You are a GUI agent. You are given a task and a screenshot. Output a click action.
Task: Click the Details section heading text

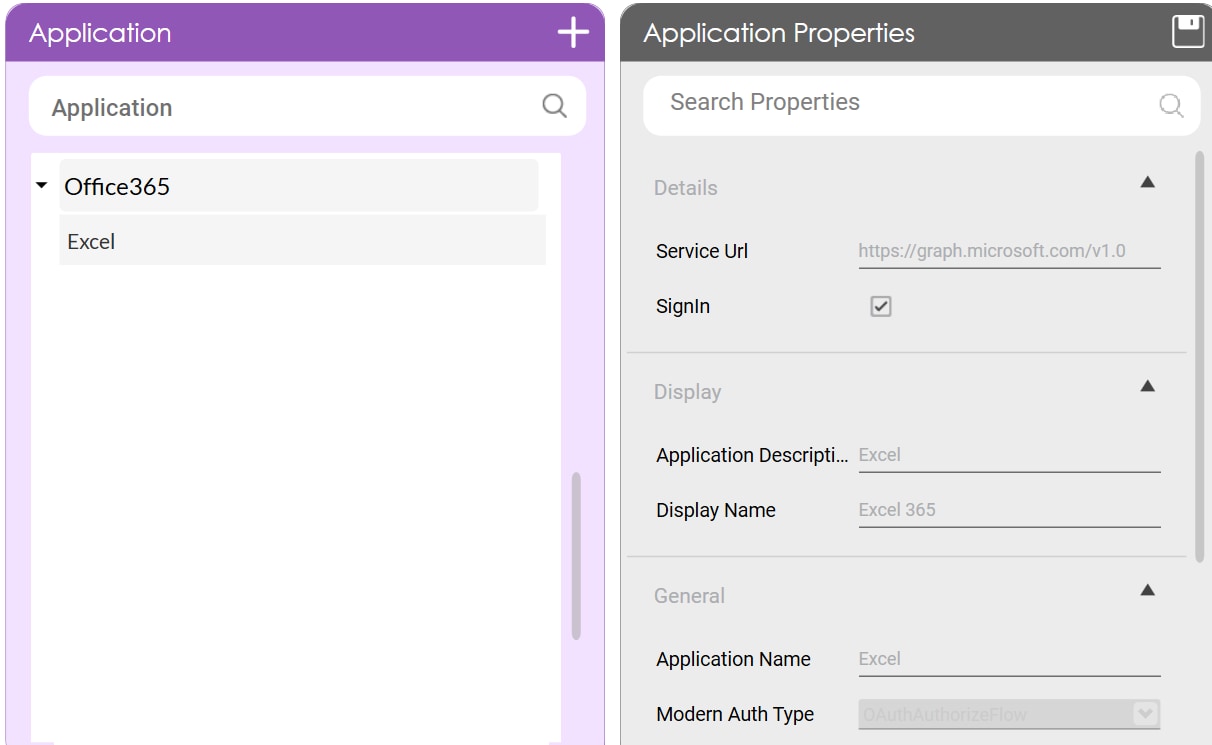point(686,188)
